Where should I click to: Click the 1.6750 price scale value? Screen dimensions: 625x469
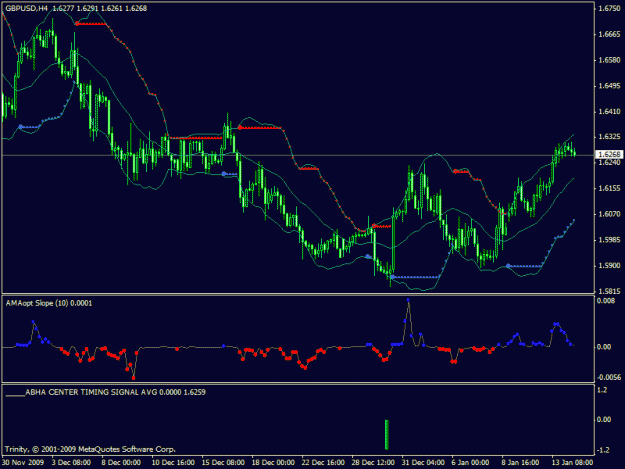click(609, 8)
